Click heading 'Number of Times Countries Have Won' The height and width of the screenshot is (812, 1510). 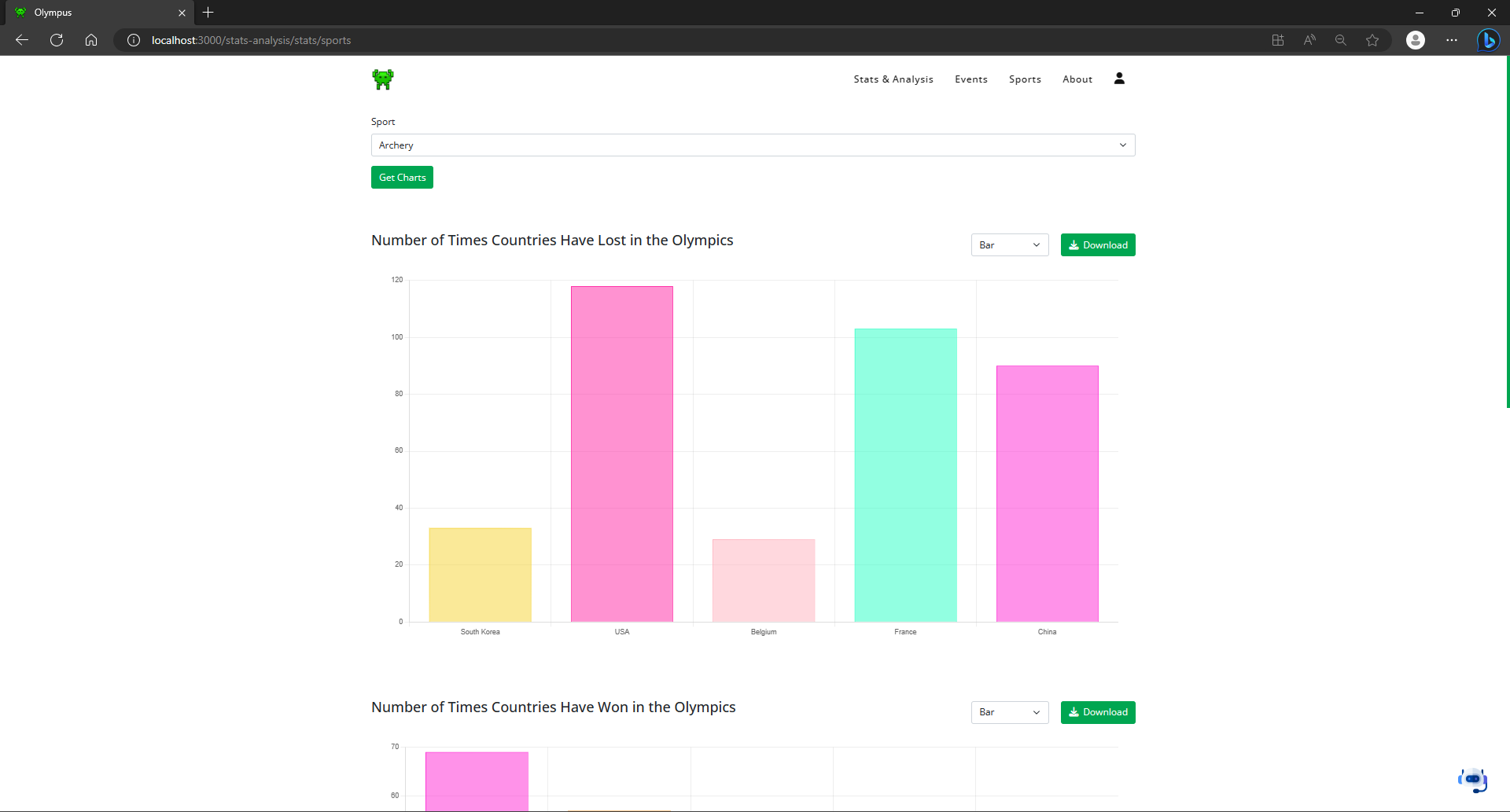pyautogui.click(x=554, y=707)
